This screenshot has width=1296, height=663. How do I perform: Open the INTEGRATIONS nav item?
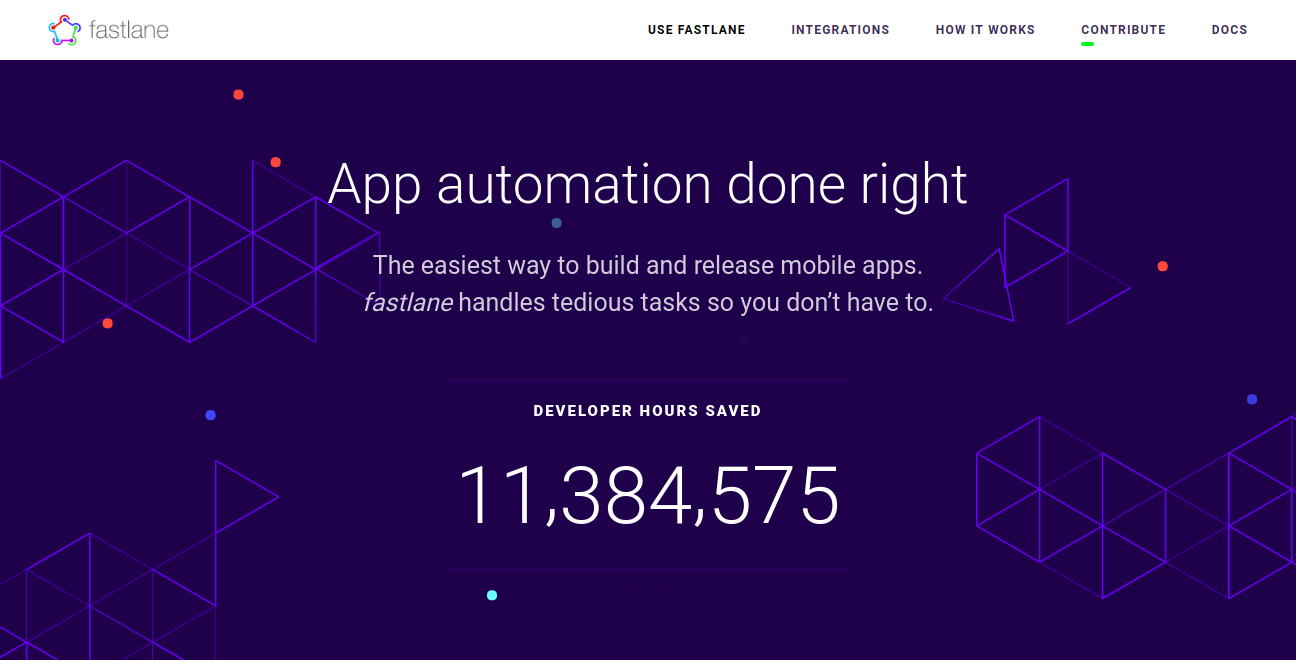pyautogui.click(x=840, y=30)
